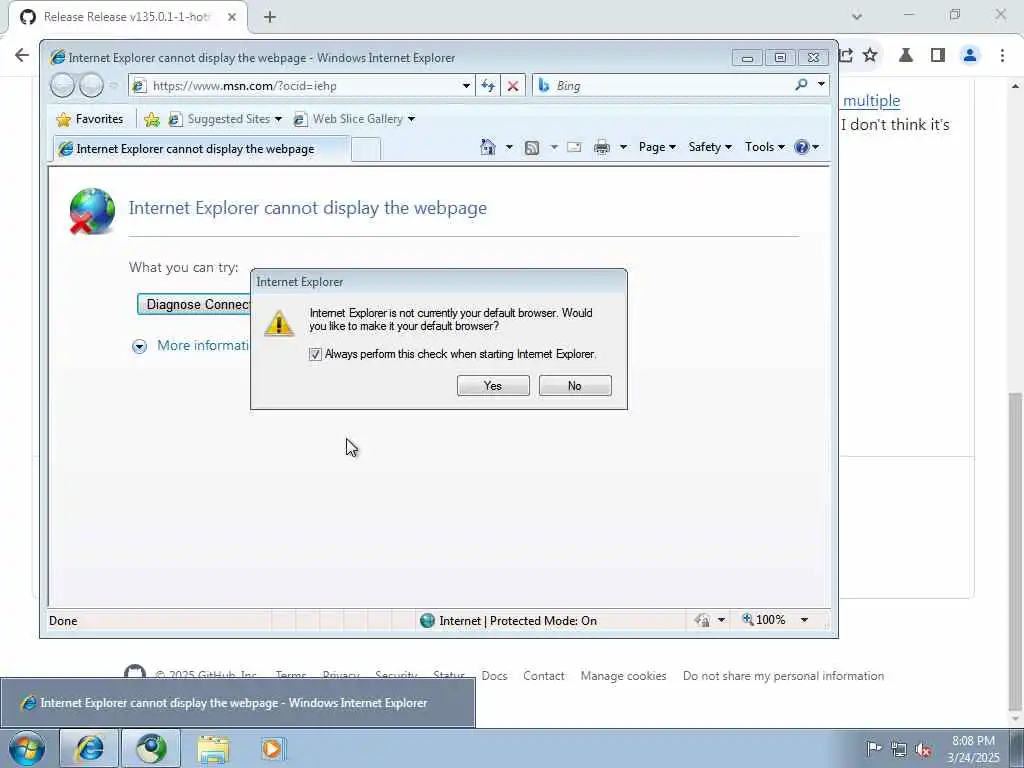Screen dimensions: 1024x768
Task: Click the 100% zoom level button
Action: (x=765, y=620)
